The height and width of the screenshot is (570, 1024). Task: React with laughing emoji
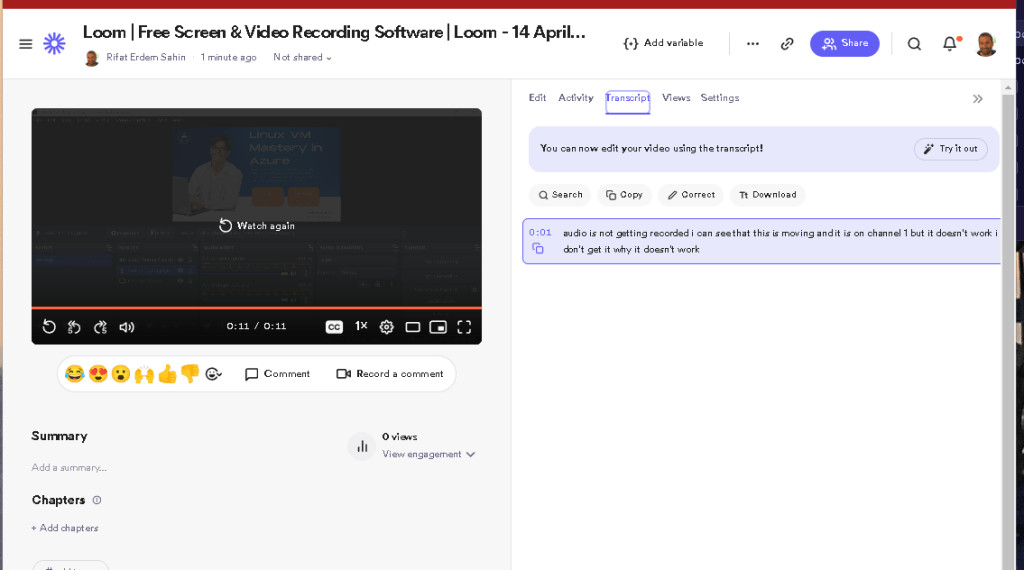[x=75, y=374]
